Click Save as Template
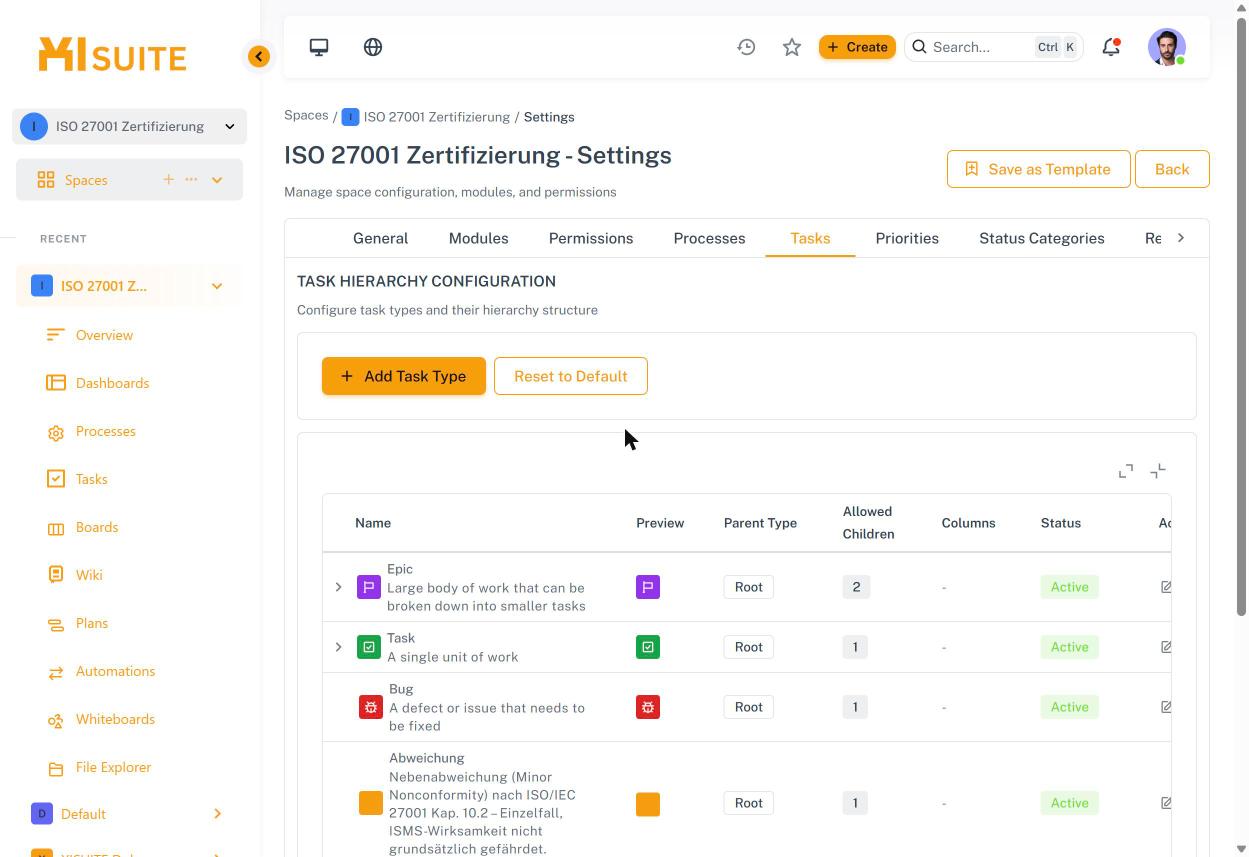This screenshot has width=1249, height=857. (x=1038, y=169)
